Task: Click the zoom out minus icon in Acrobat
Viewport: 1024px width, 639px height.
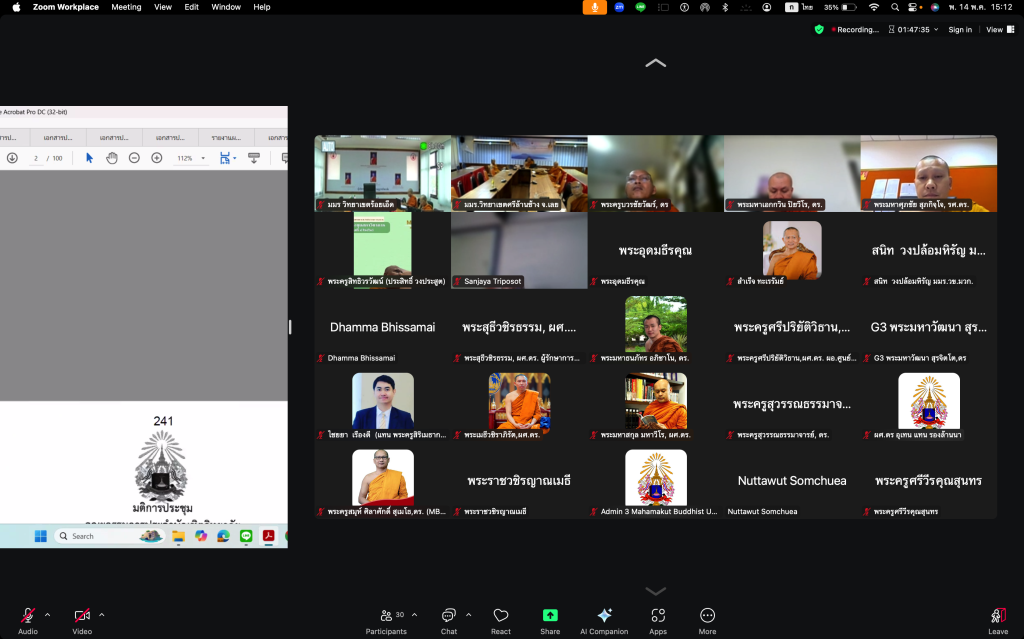Action: click(x=134, y=158)
